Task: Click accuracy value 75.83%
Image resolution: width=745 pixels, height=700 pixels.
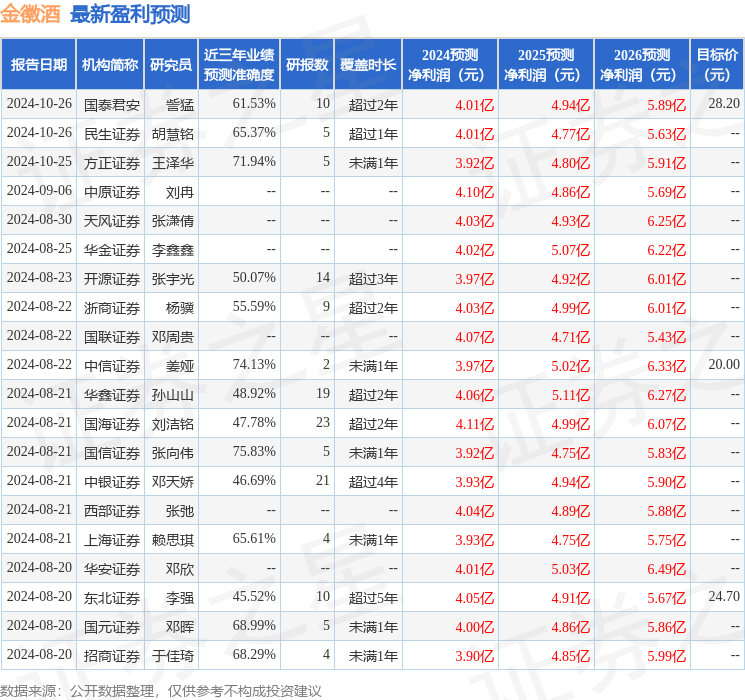Action: click(254, 451)
